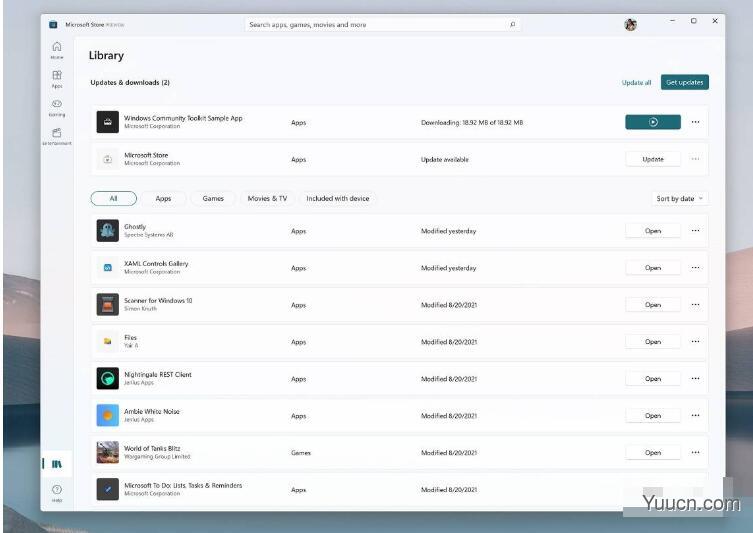The width and height of the screenshot is (753, 533).
Task: Click the World of Tanks Blitz thumbnail
Action: point(108,452)
